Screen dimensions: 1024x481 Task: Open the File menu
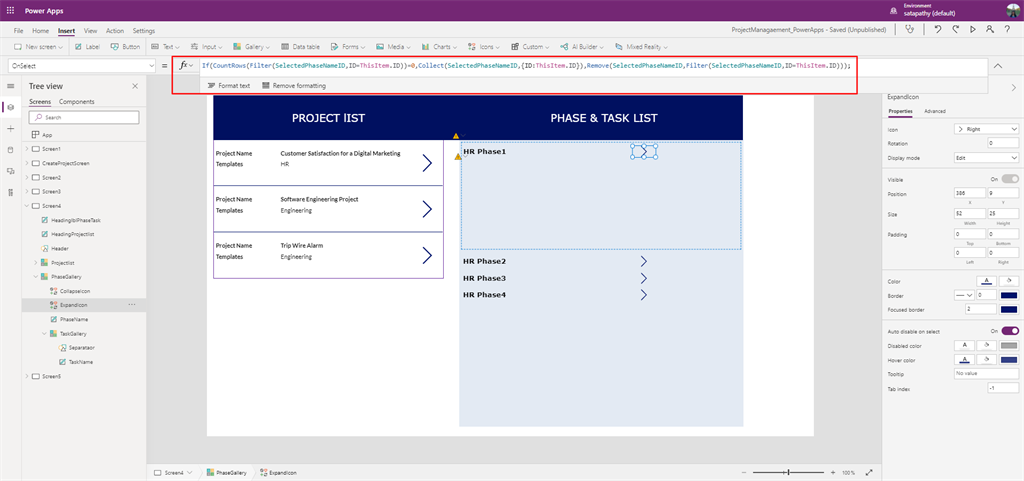coord(18,31)
